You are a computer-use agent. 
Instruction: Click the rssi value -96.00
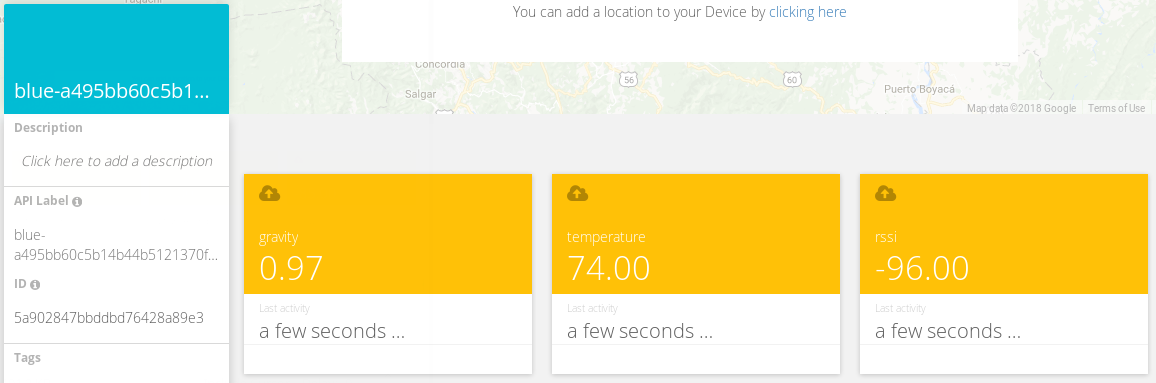(x=922, y=268)
